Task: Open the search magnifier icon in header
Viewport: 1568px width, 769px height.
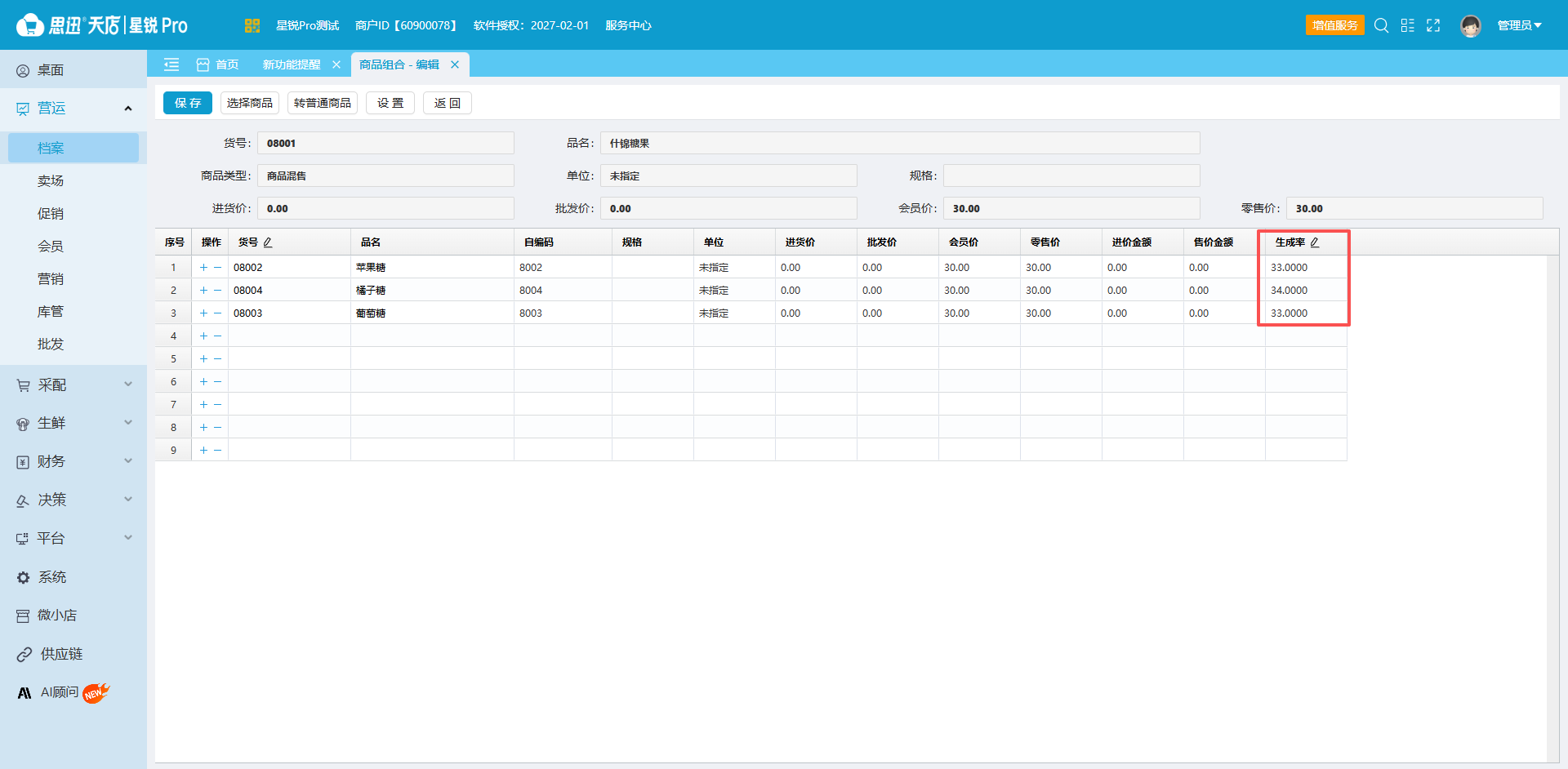Action: coord(1381,25)
